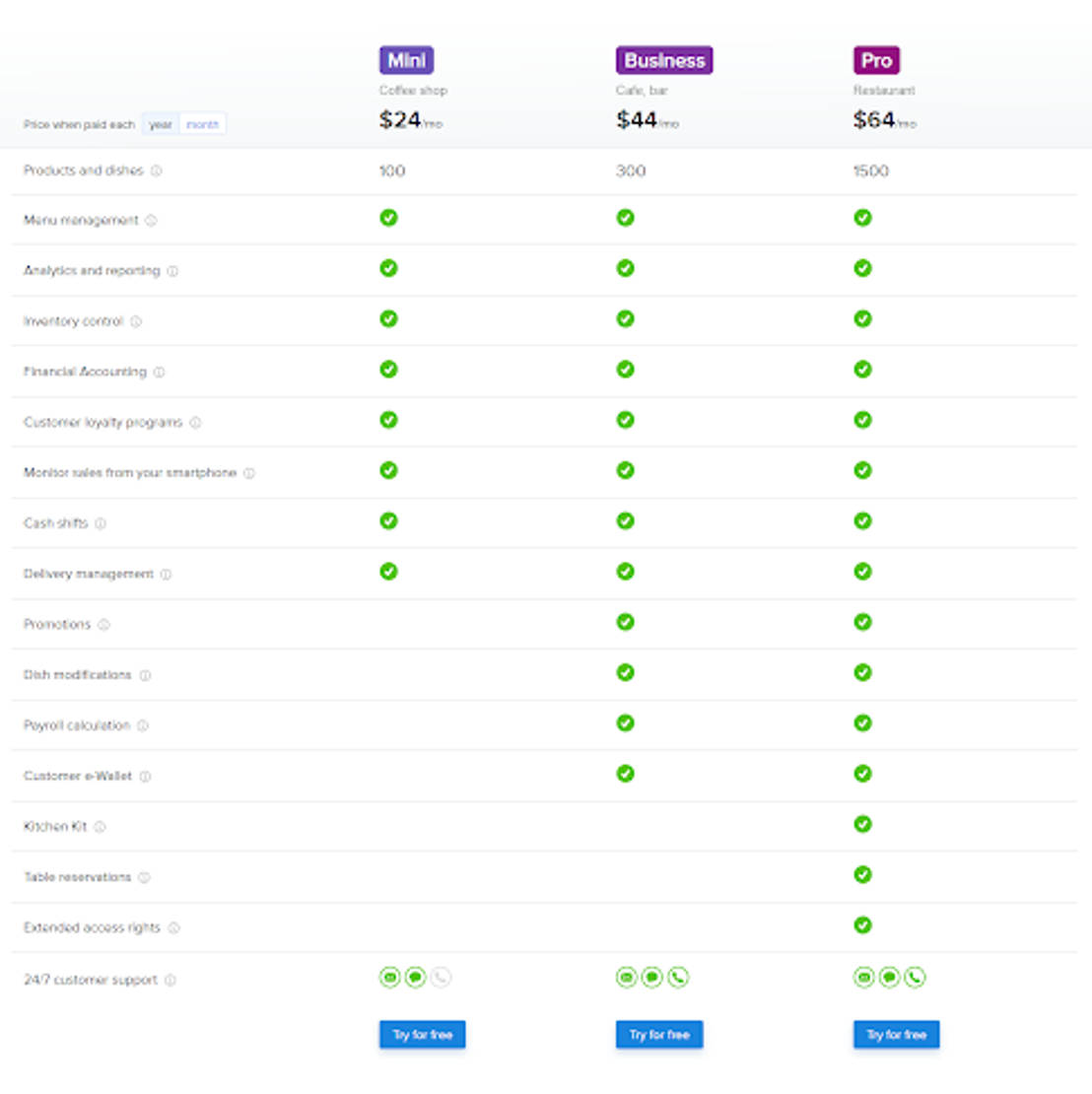1092x1094 pixels.
Task: Click the purple Pro plan badge
Action: point(876,60)
